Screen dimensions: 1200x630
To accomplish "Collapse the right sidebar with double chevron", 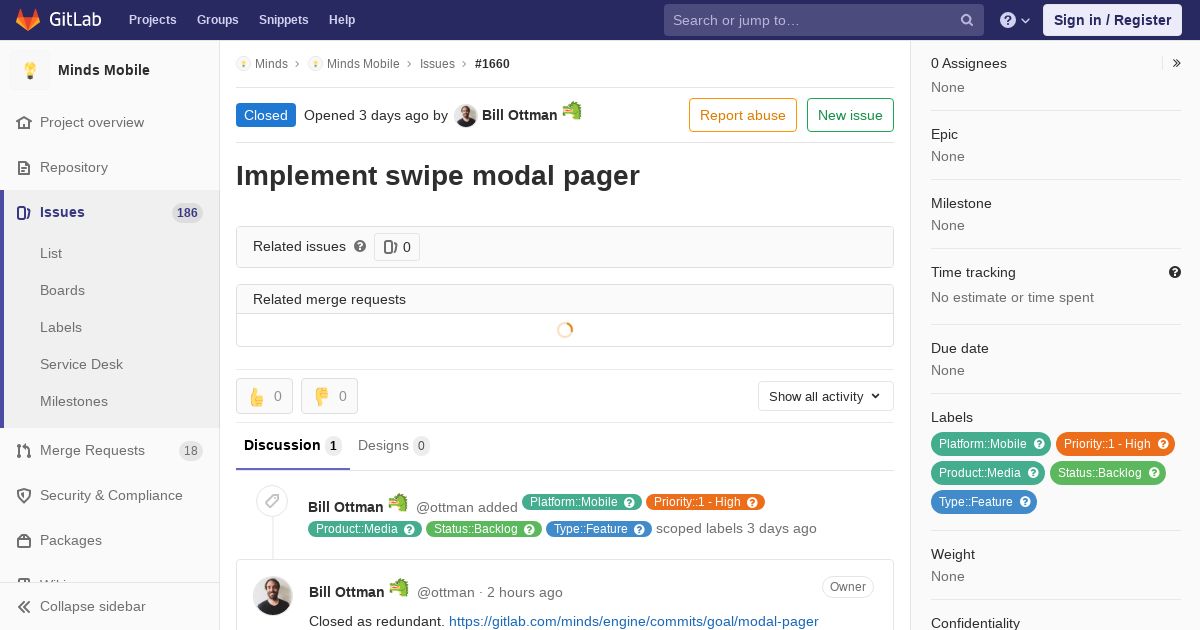I will click(x=1176, y=63).
